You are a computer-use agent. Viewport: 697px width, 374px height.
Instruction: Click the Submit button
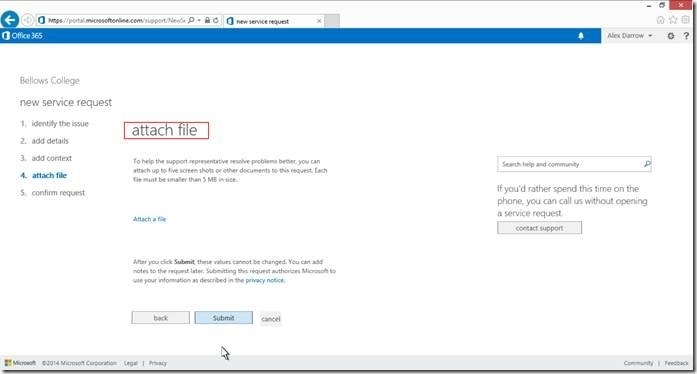click(224, 318)
